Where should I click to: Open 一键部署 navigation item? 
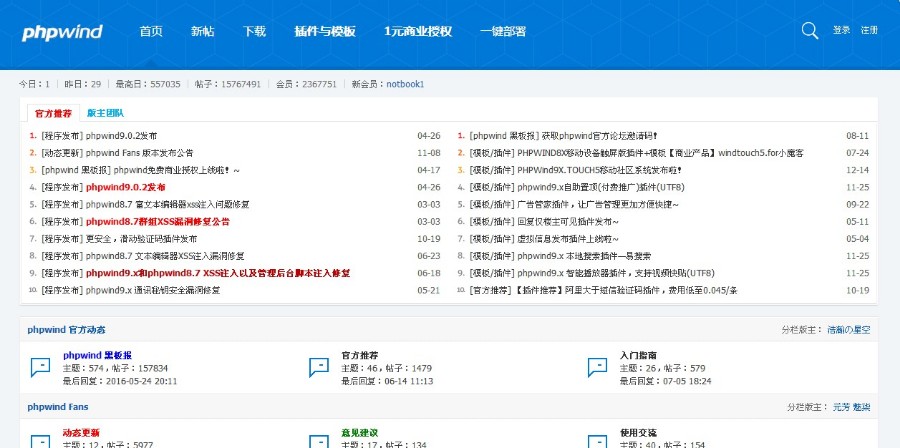point(503,32)
